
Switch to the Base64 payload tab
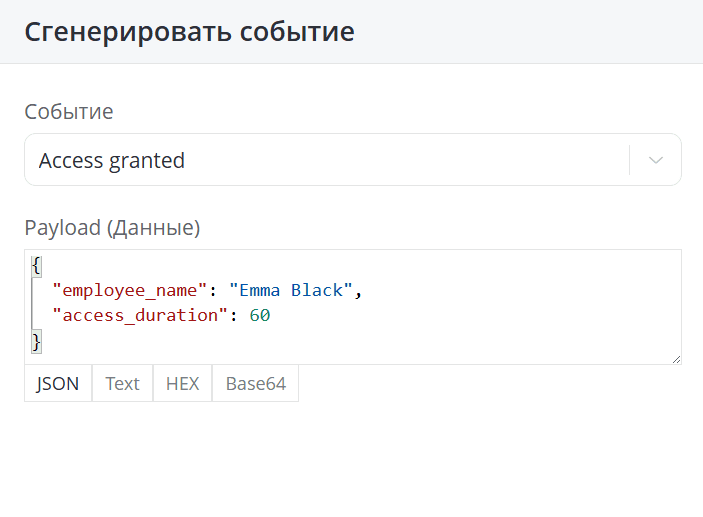256,383
